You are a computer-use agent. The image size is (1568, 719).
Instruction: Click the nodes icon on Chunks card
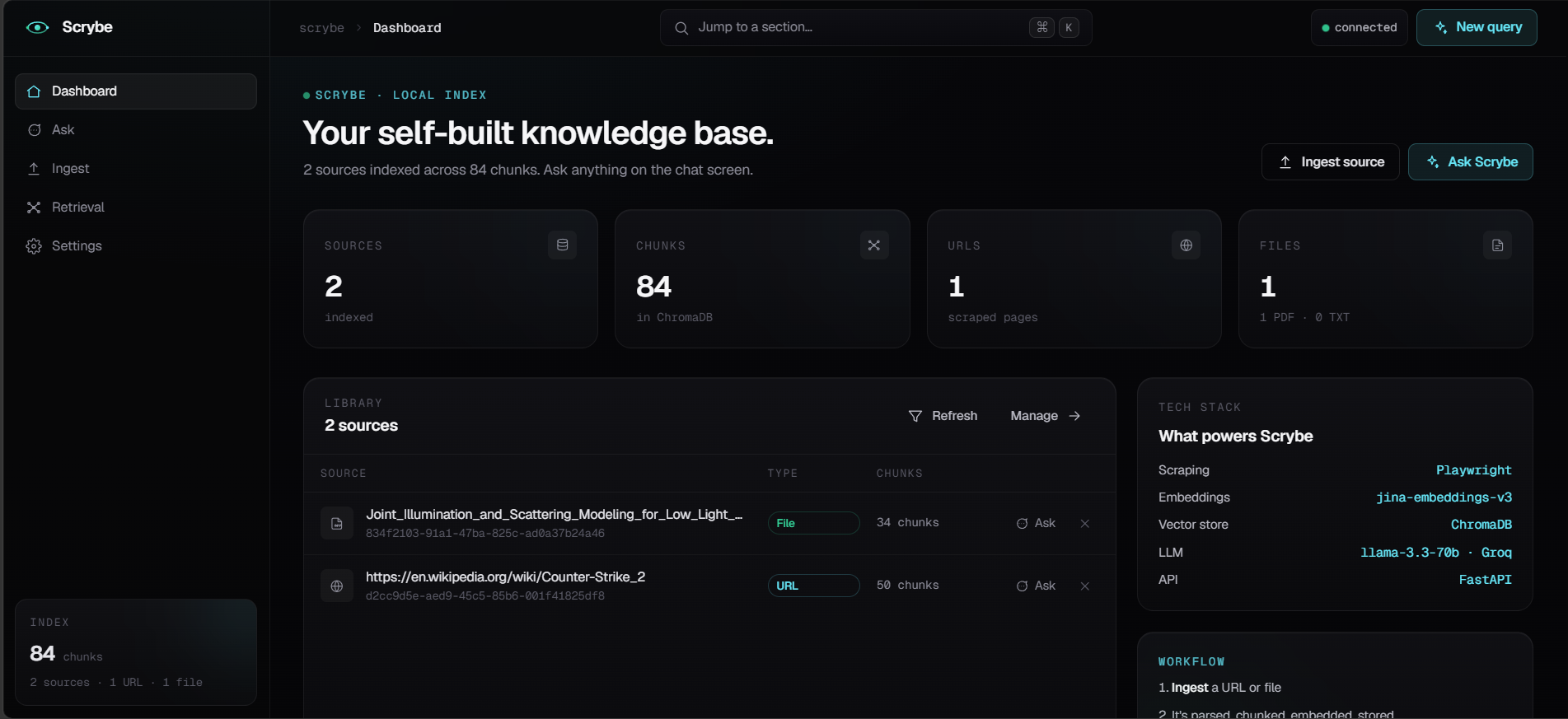coord(874,245)
